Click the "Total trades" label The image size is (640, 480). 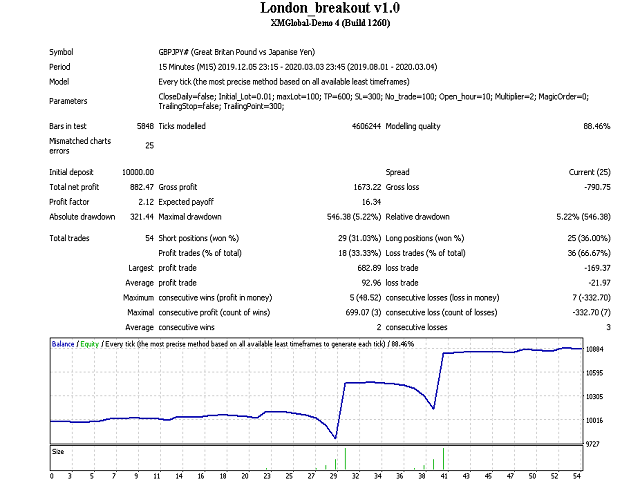pos(69,238)
